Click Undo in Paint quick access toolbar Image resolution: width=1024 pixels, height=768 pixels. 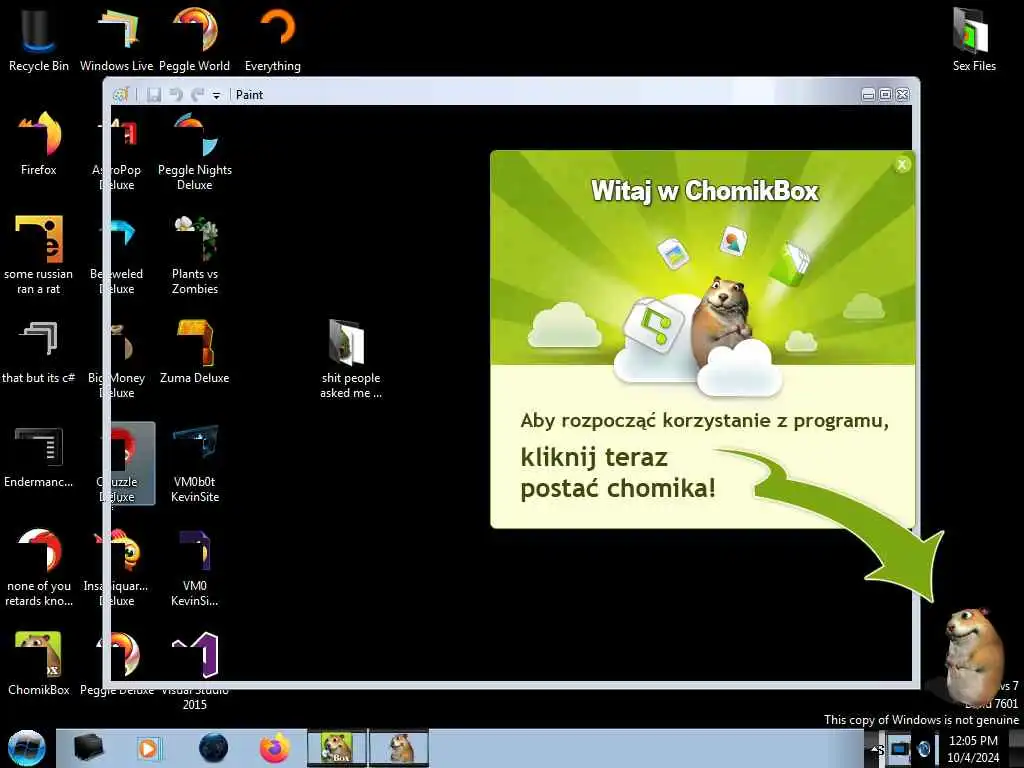click(x=176, y=95)
